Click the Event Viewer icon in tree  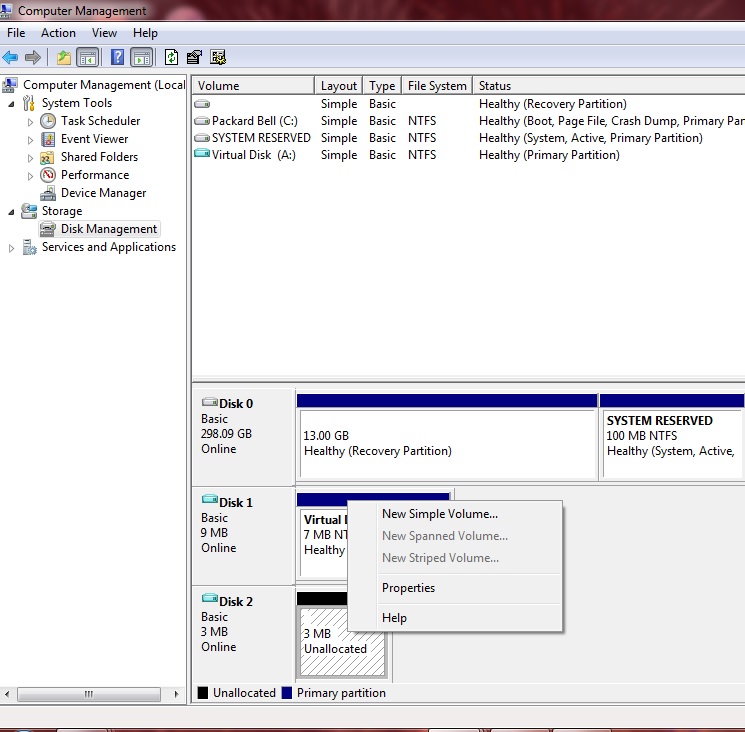tap(48, 139)
